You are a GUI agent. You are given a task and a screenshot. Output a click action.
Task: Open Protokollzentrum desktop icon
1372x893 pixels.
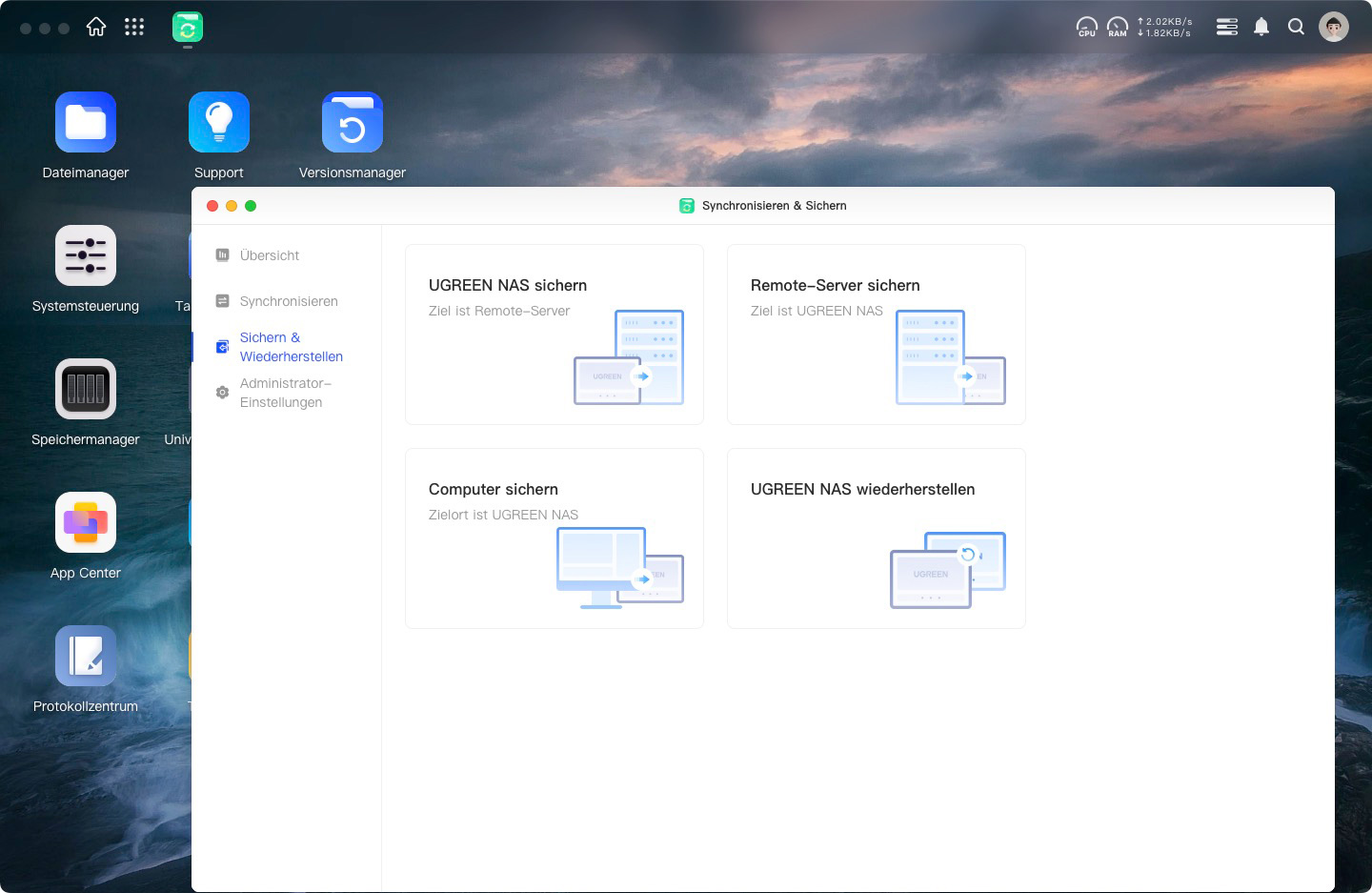coord(86,656)
